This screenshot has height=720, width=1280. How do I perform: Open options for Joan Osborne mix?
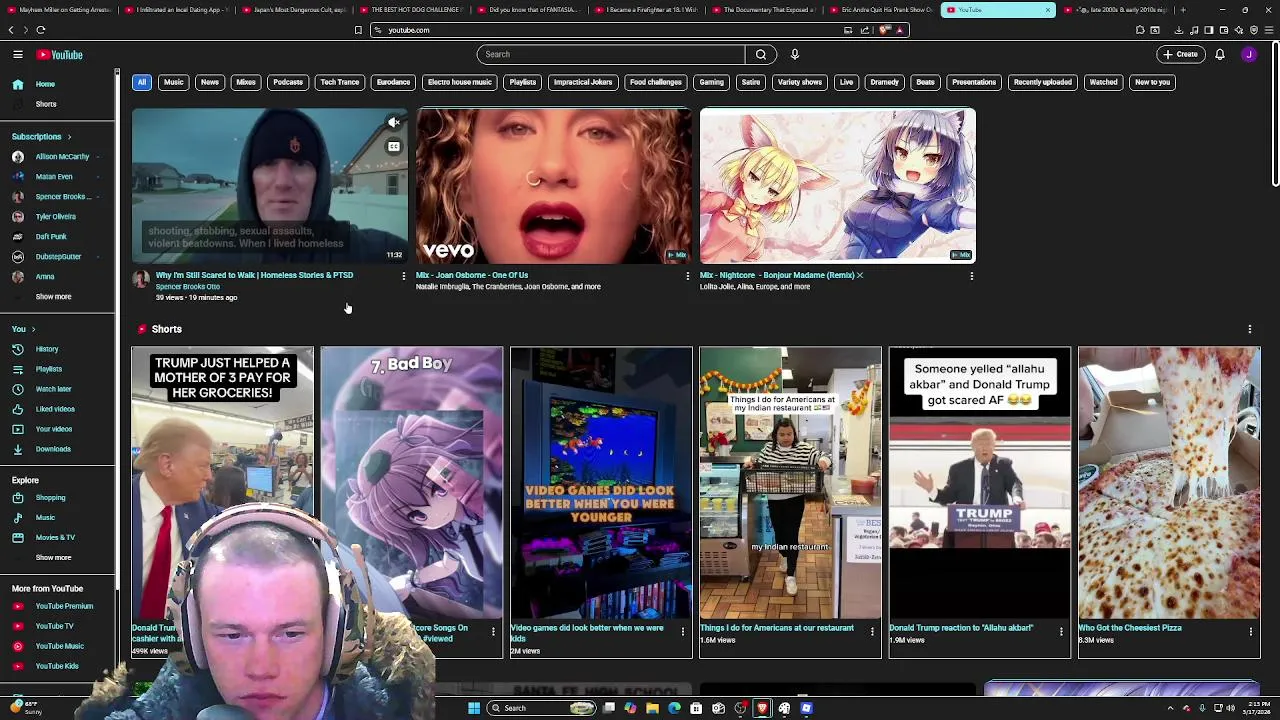(x=687, y=276)
